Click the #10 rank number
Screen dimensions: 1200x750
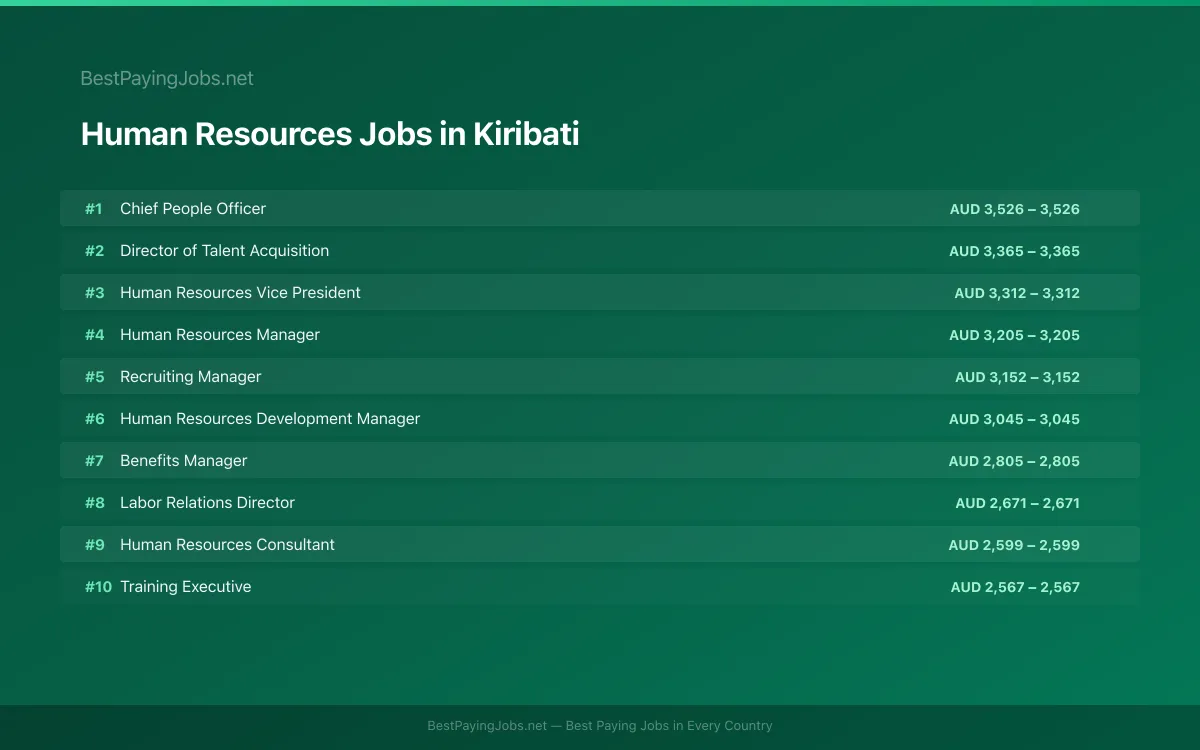[98, 587]
